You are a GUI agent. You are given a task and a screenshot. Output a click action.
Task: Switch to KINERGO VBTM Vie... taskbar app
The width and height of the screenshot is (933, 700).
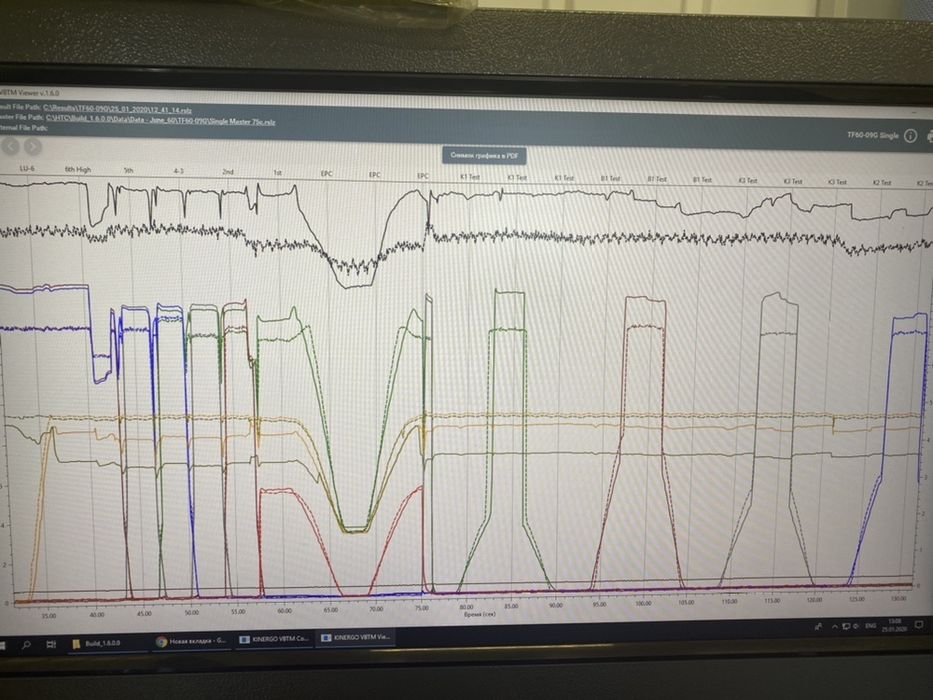(x=355, y=638)
